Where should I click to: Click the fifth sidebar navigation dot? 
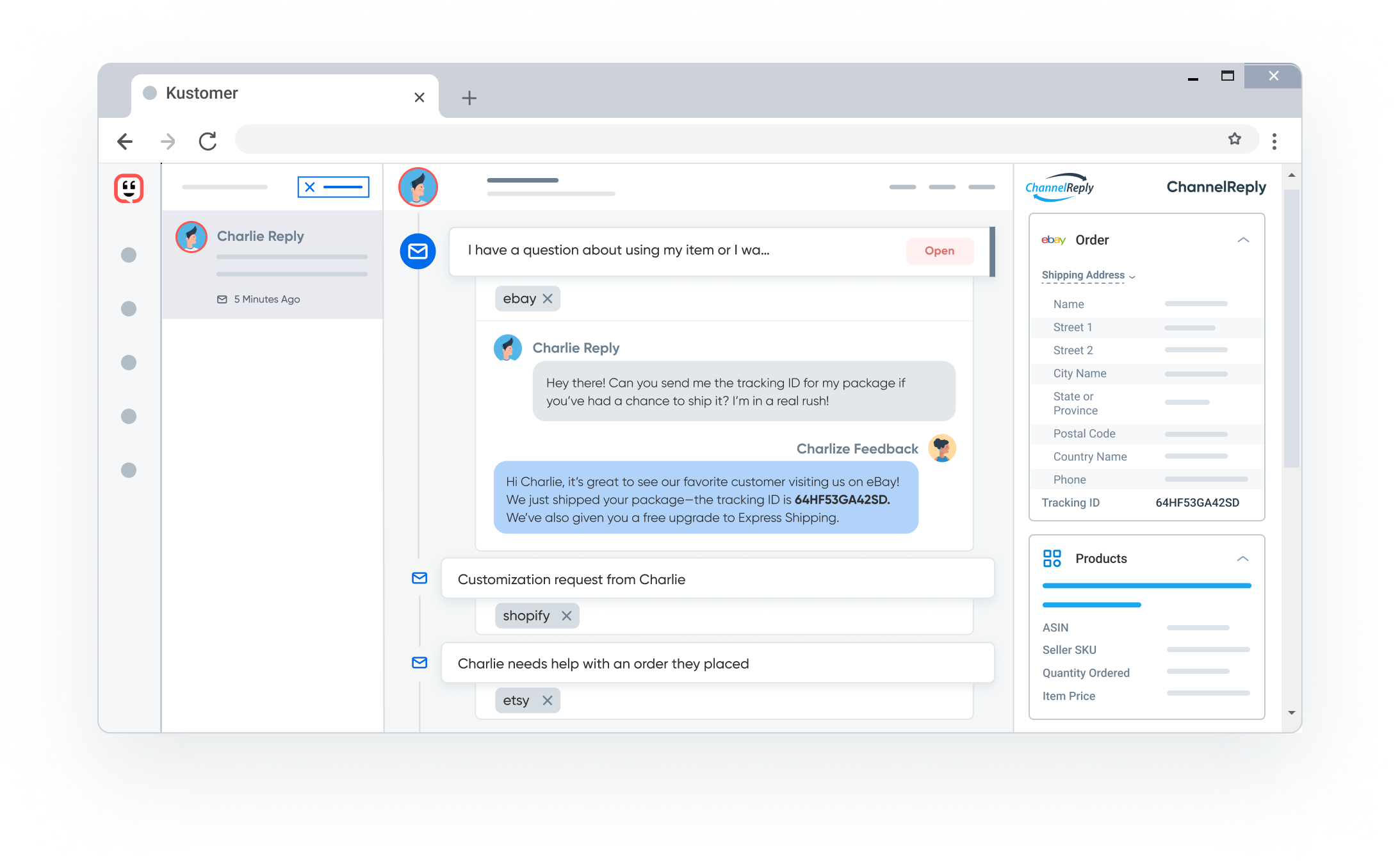click(x=129, y=470)
